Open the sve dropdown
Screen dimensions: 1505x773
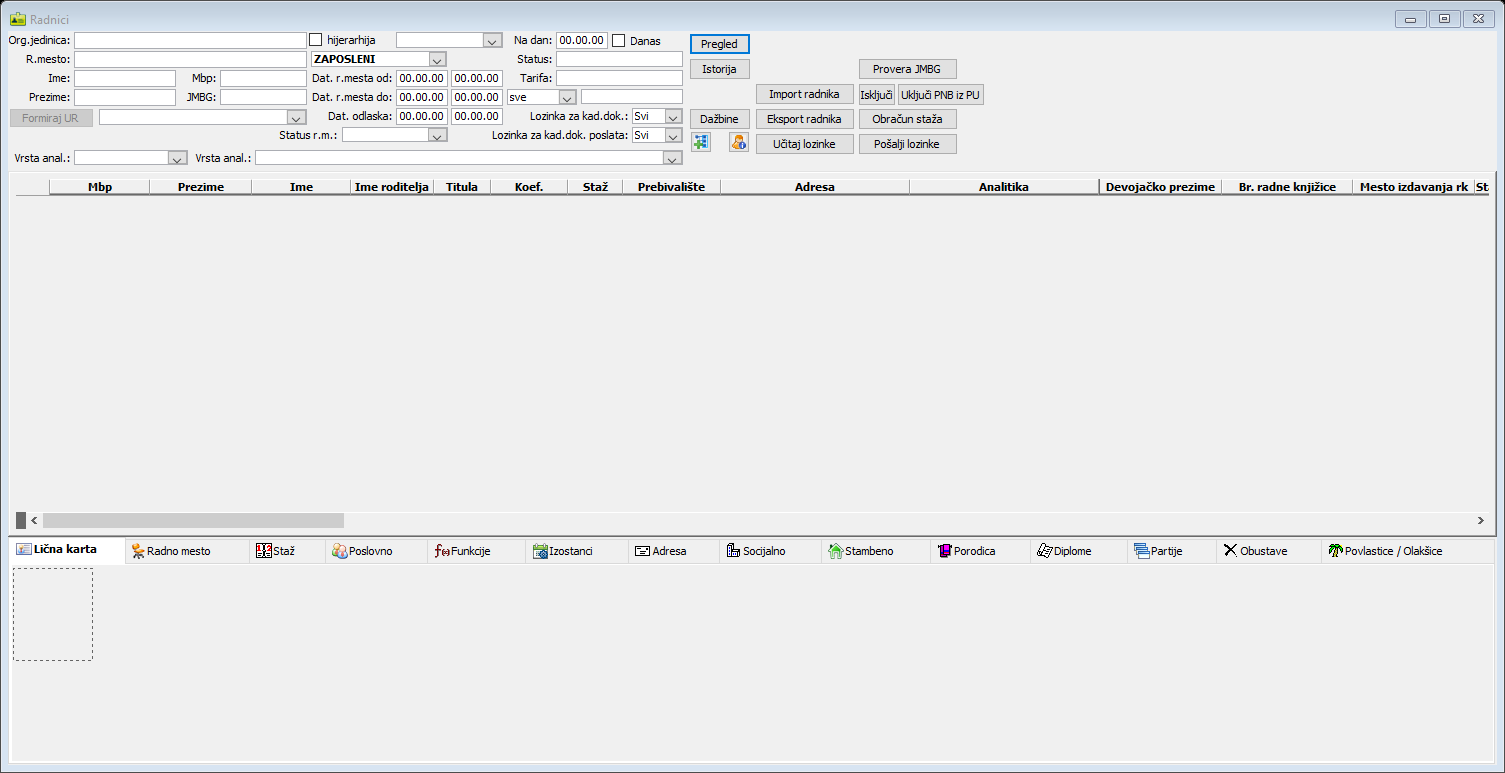[568, 97]
